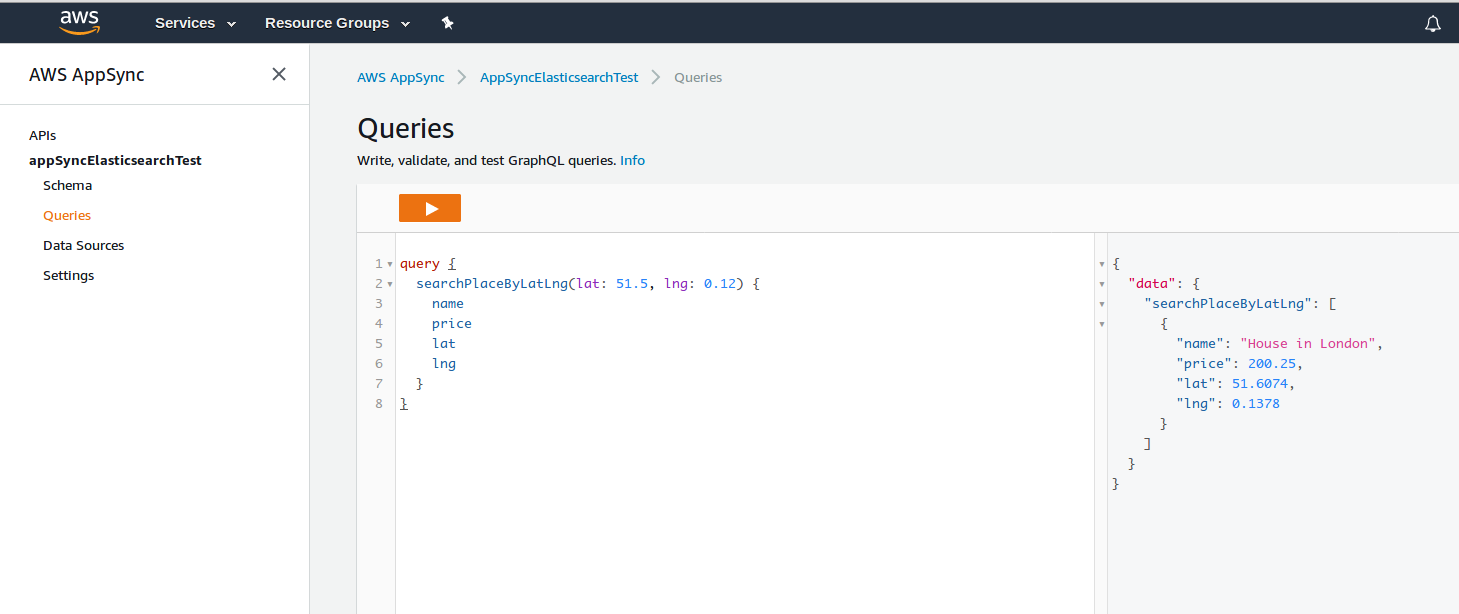The width and height of the screenshot is (1459, 614).
Task: Close the AWS AppSync side panel with the X
Action: [x=279, y=73]
